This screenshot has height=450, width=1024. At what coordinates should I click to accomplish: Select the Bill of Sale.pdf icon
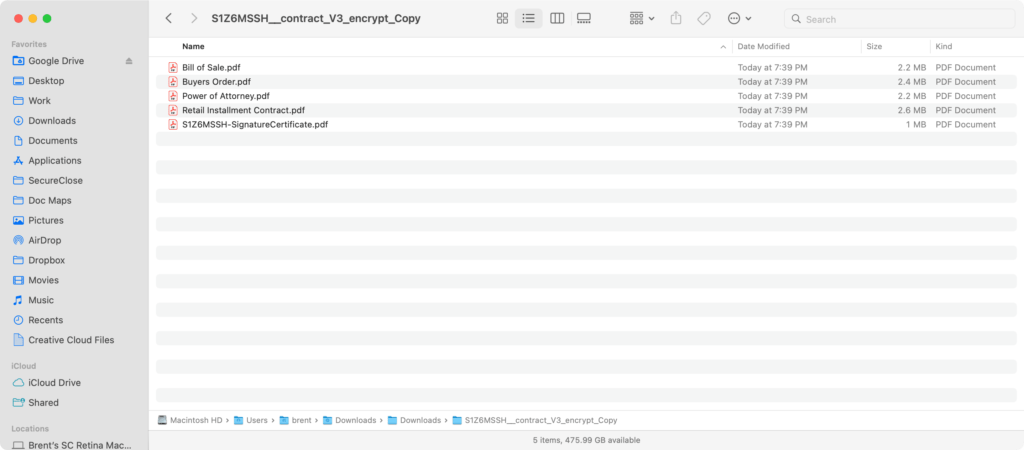click(x=173, y=68)
